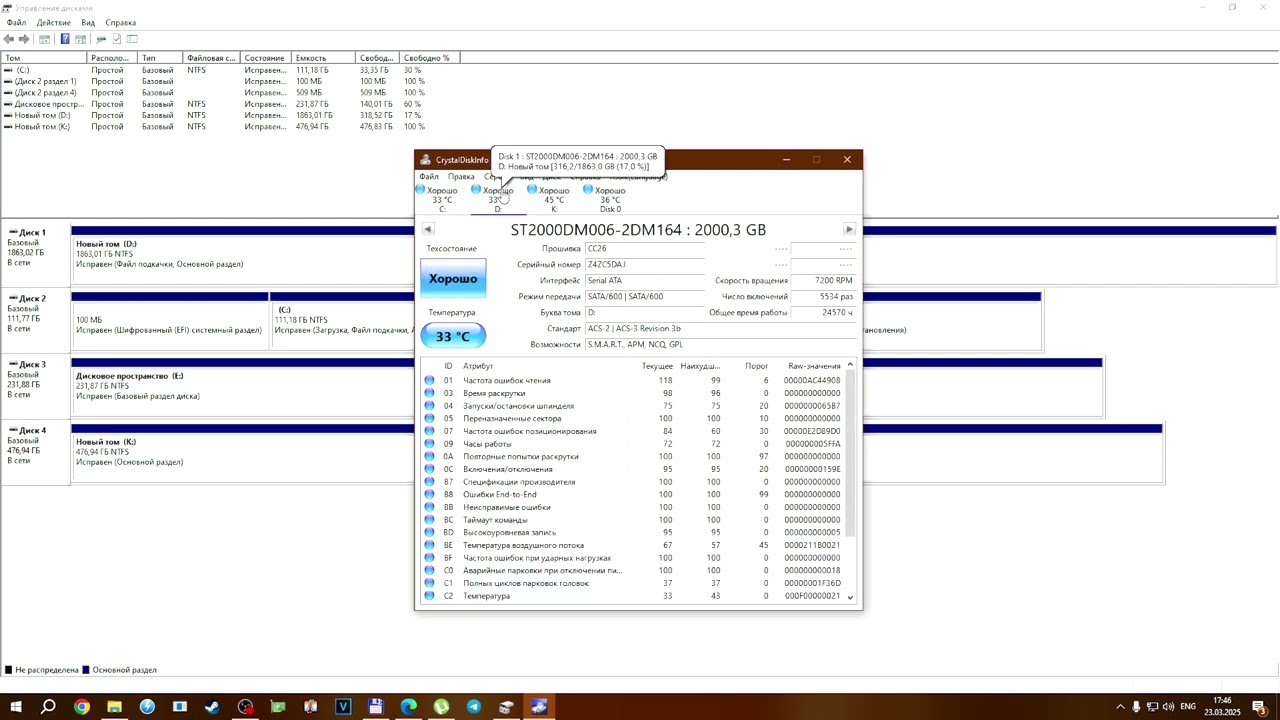The height and width of the screenshot is (720, 1280).
Task: Select the Новый том (K:) volume row
Action: tap(230, 127)
